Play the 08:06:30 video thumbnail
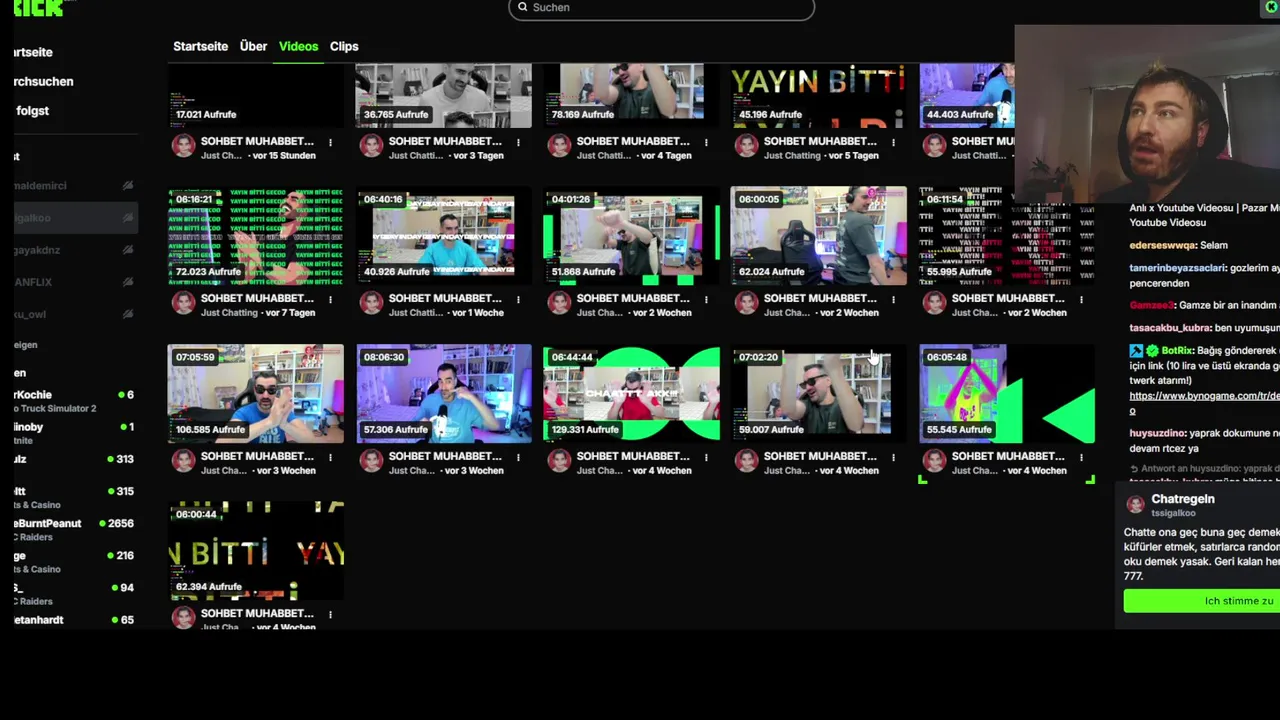1280x720 pixels. coord(444,393)
